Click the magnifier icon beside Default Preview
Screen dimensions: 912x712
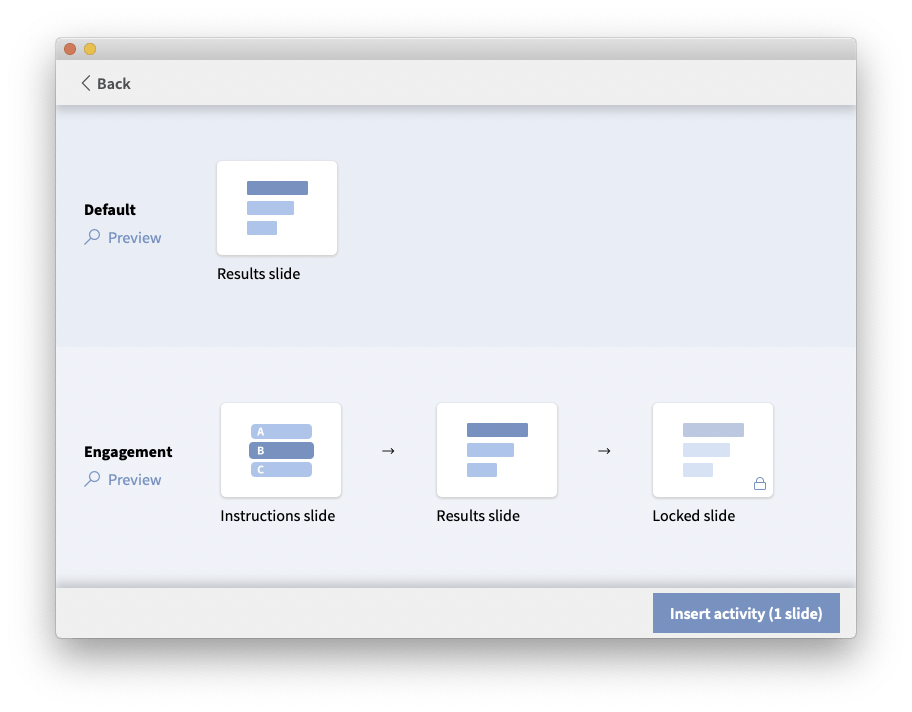pos(93,237)
